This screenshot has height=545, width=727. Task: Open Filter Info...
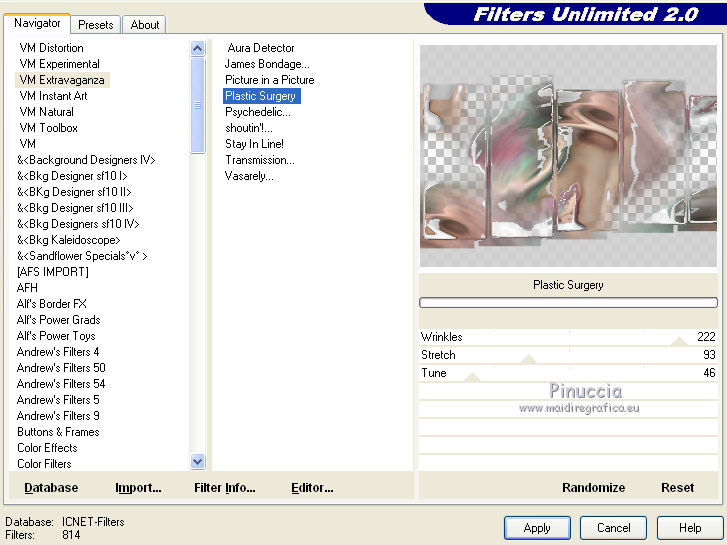(224, 487)
